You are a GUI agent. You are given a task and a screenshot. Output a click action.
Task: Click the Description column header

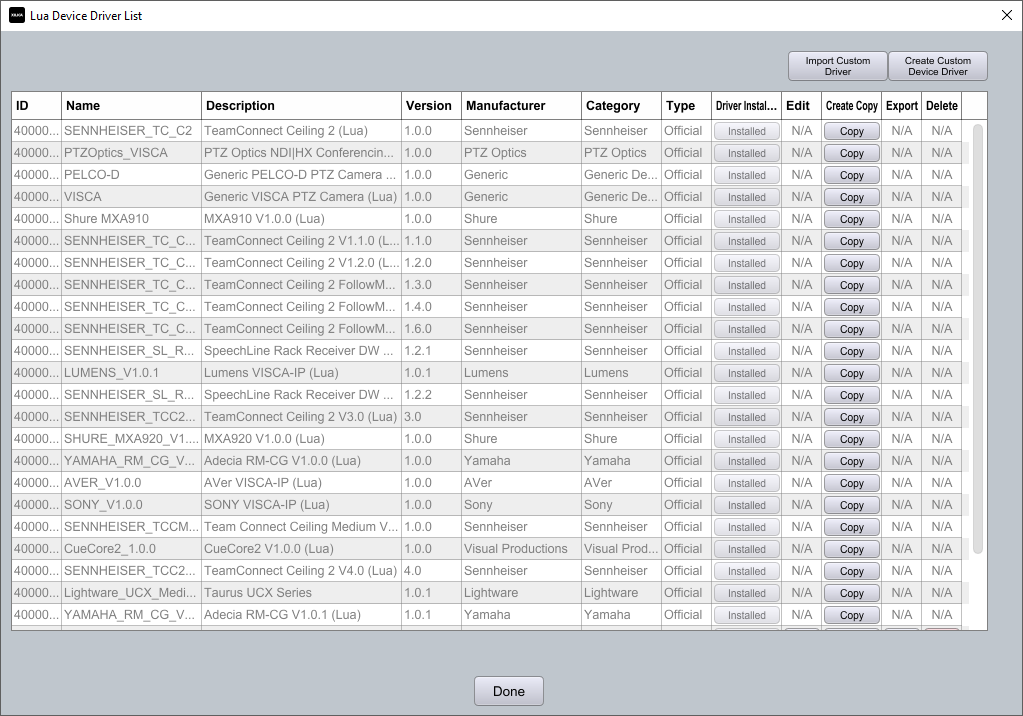pyautogui.click(x=301, y=106)
